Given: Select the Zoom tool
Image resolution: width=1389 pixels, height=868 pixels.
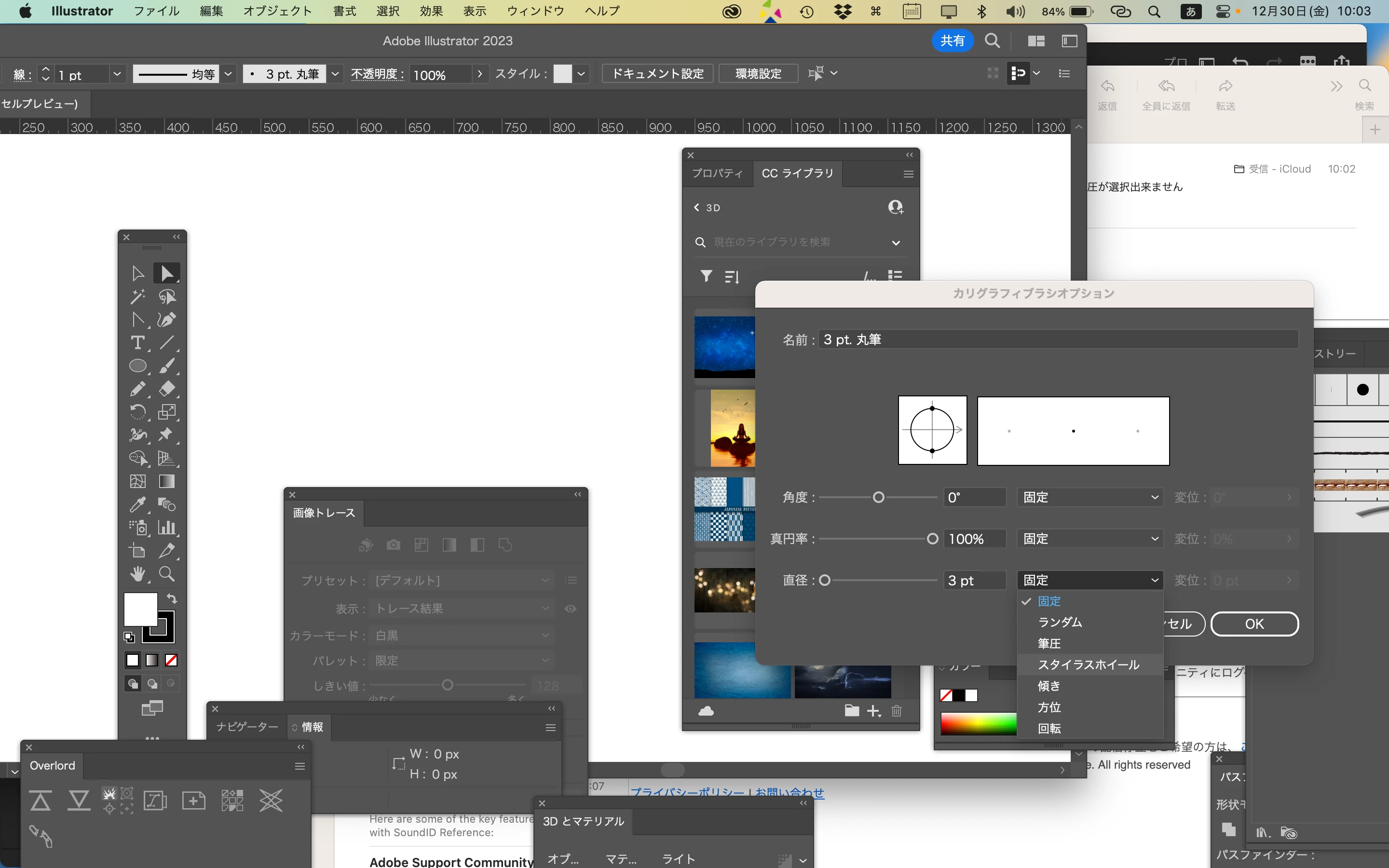Looking at the screenshot, I should click(x=166, y=573).
